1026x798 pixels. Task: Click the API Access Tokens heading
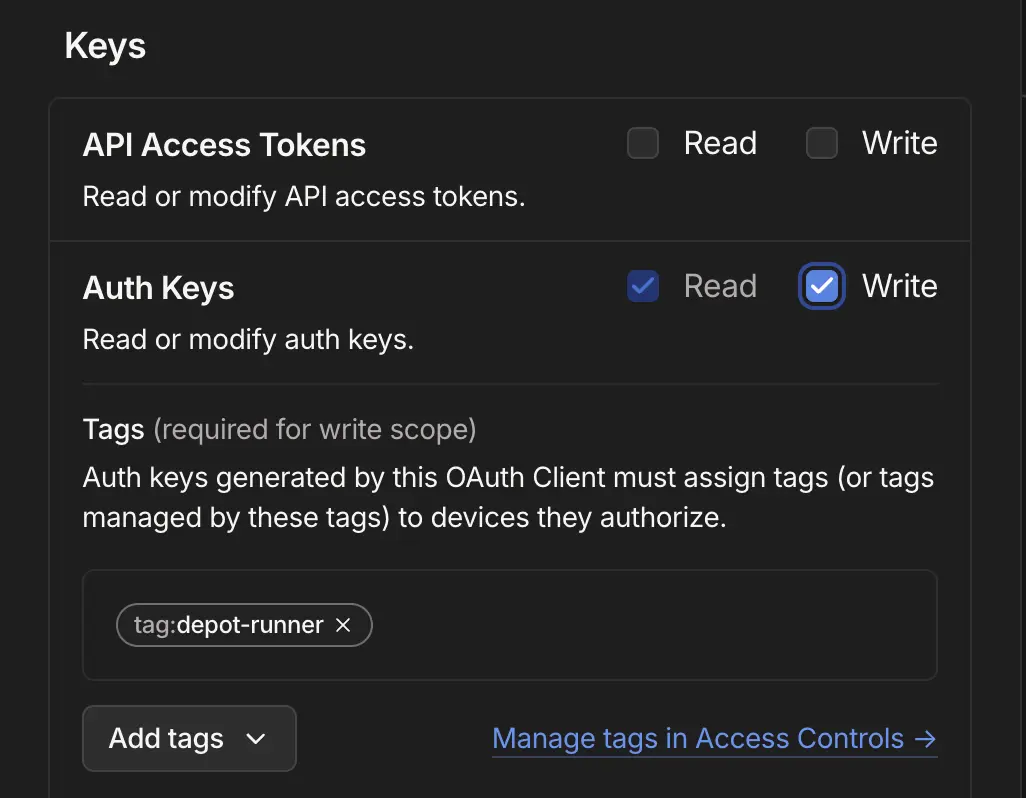tap(224, 145)
